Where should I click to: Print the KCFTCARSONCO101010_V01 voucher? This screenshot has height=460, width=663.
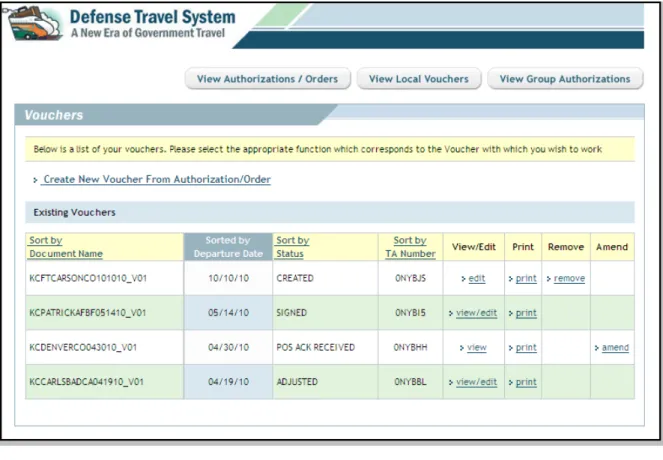point(526,279)
